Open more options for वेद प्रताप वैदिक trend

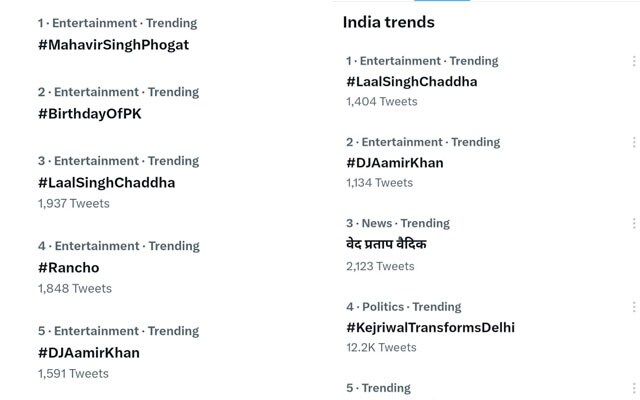(x=634, y=224)
